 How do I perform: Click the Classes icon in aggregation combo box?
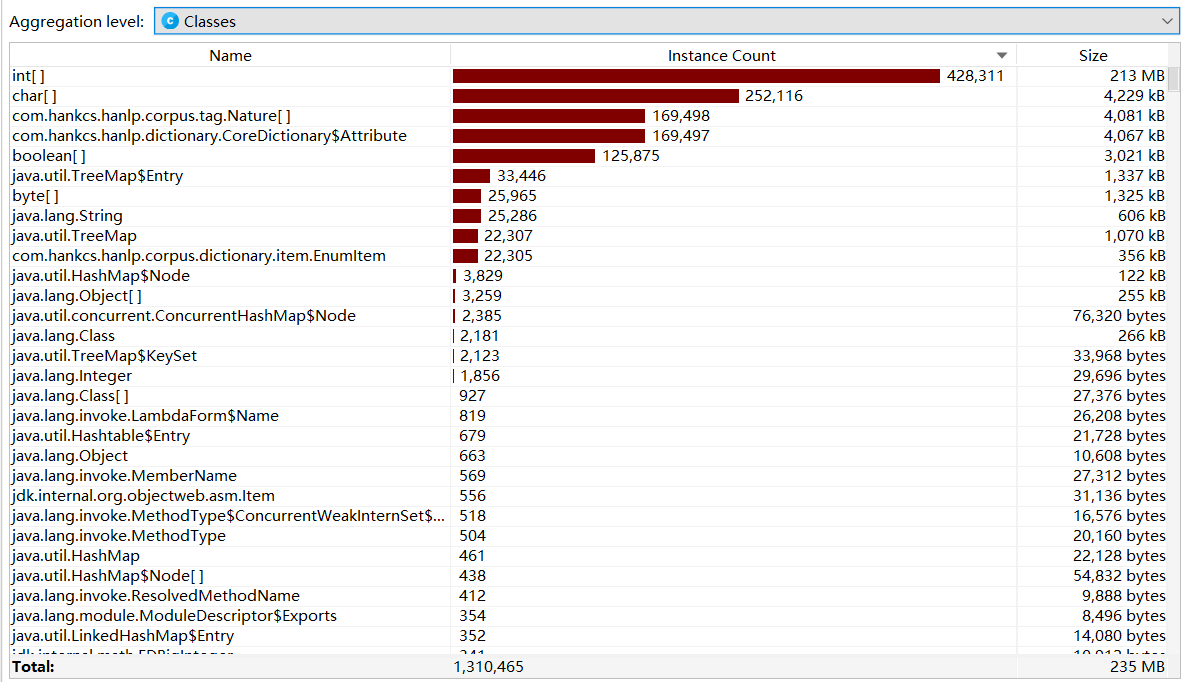tap(171, 21)
